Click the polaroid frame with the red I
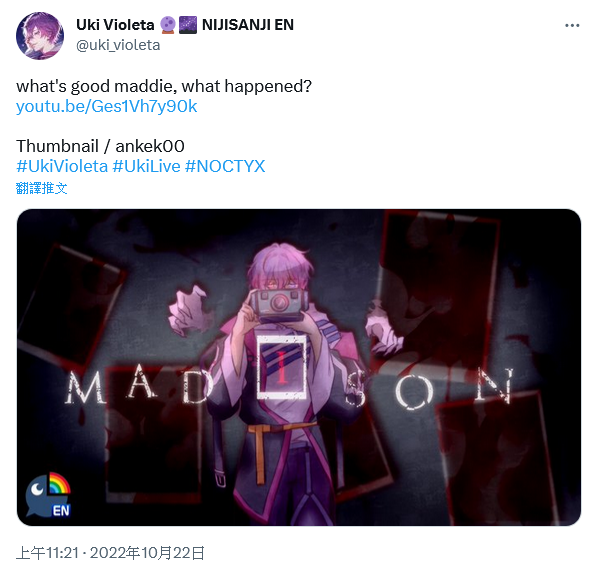598x578 pixels. pyautogui.click(x=282, y=367)
